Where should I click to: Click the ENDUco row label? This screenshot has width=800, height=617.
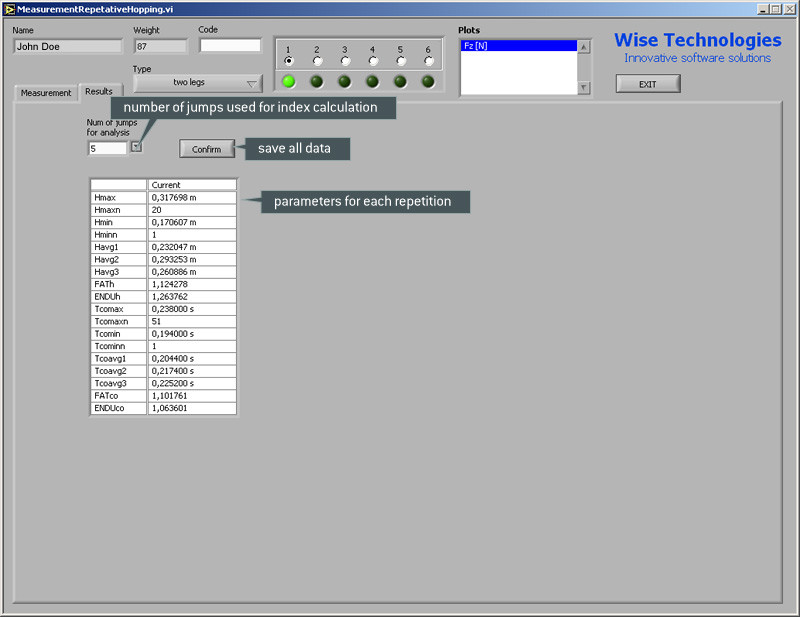click(x=118, y=408)
